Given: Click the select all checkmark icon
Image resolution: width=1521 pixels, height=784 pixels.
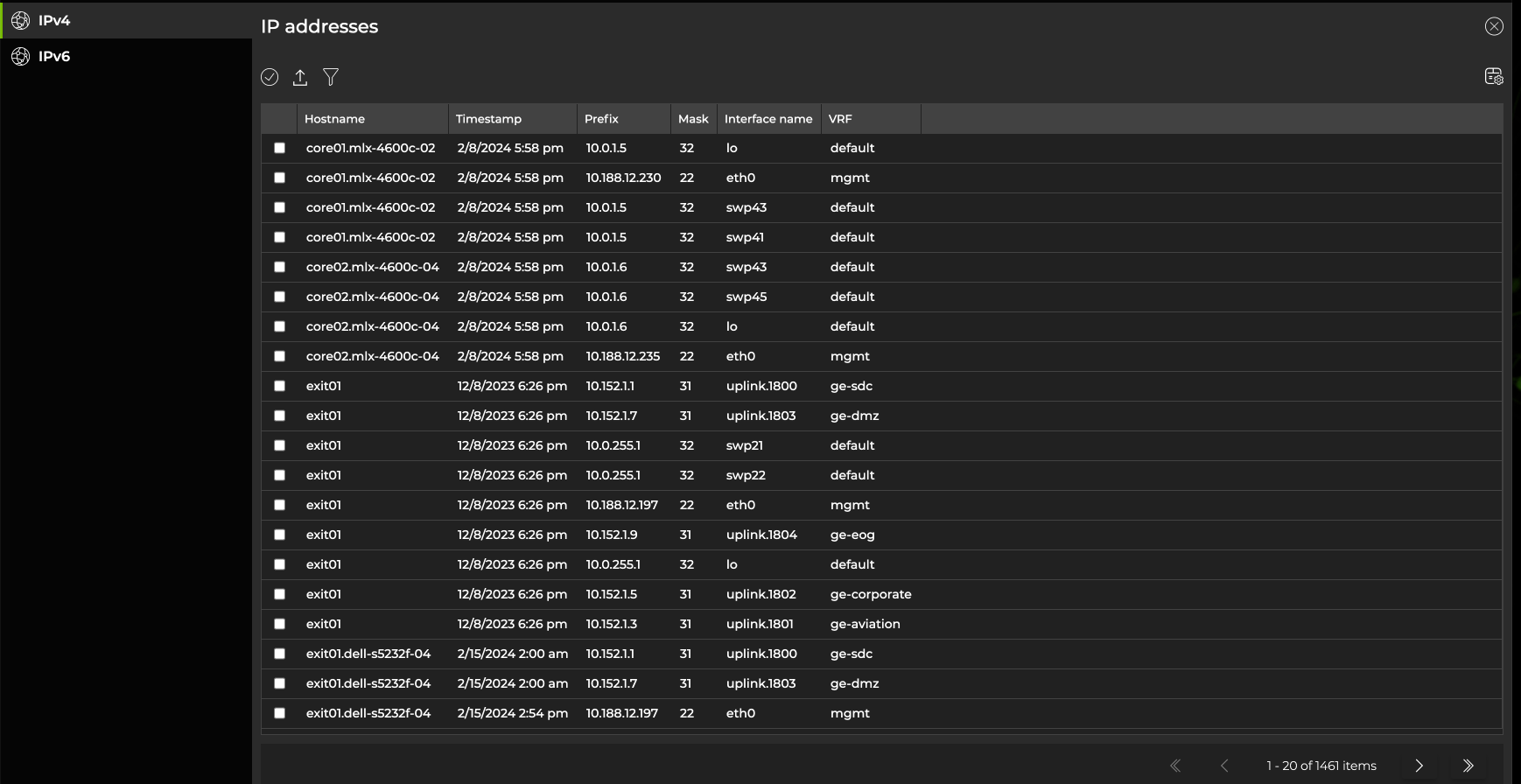Looking at the screenshot, I should click(x=270, y=77).
